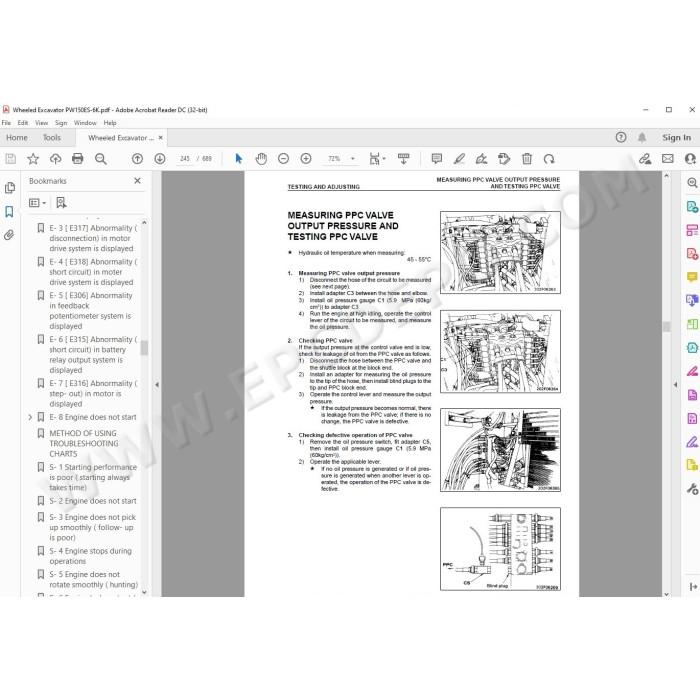Open bookmark E-7 [E316] step-out in motor
700x700 pixels.
click(93, 394)
